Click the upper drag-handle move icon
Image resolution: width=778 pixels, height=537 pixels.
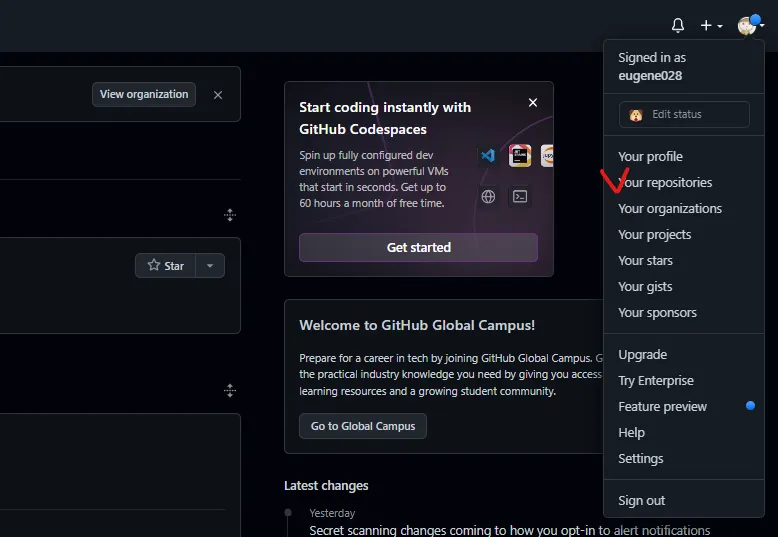pyautogui.click(x=230, y=215)
